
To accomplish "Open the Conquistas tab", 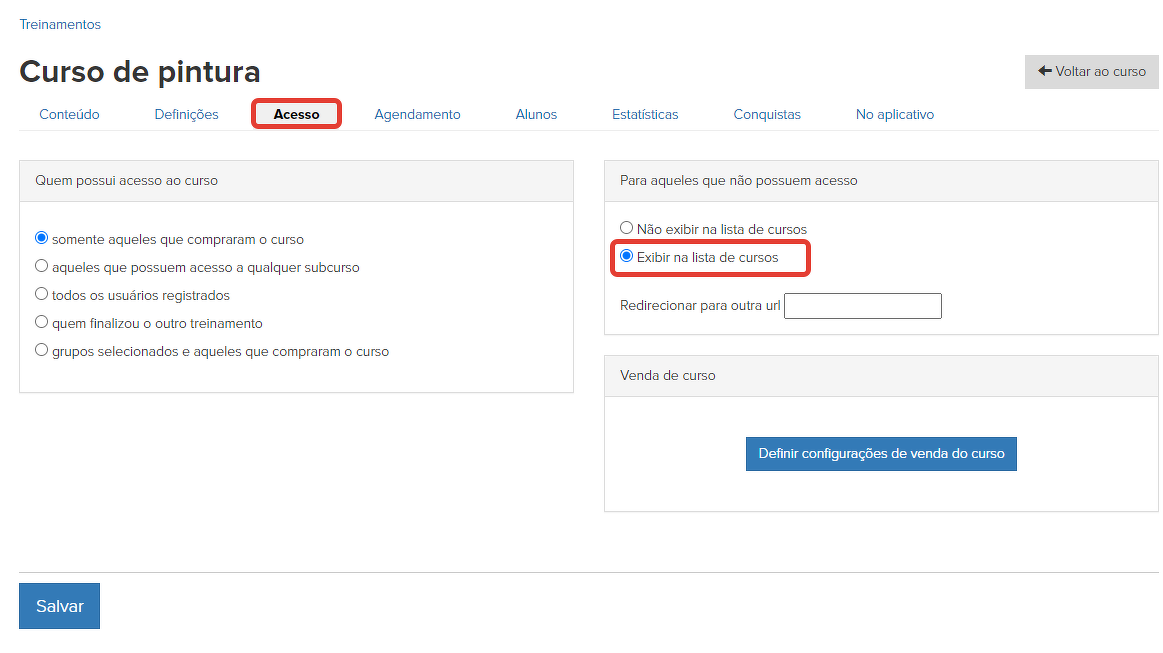I will click(x=767, y=114).
